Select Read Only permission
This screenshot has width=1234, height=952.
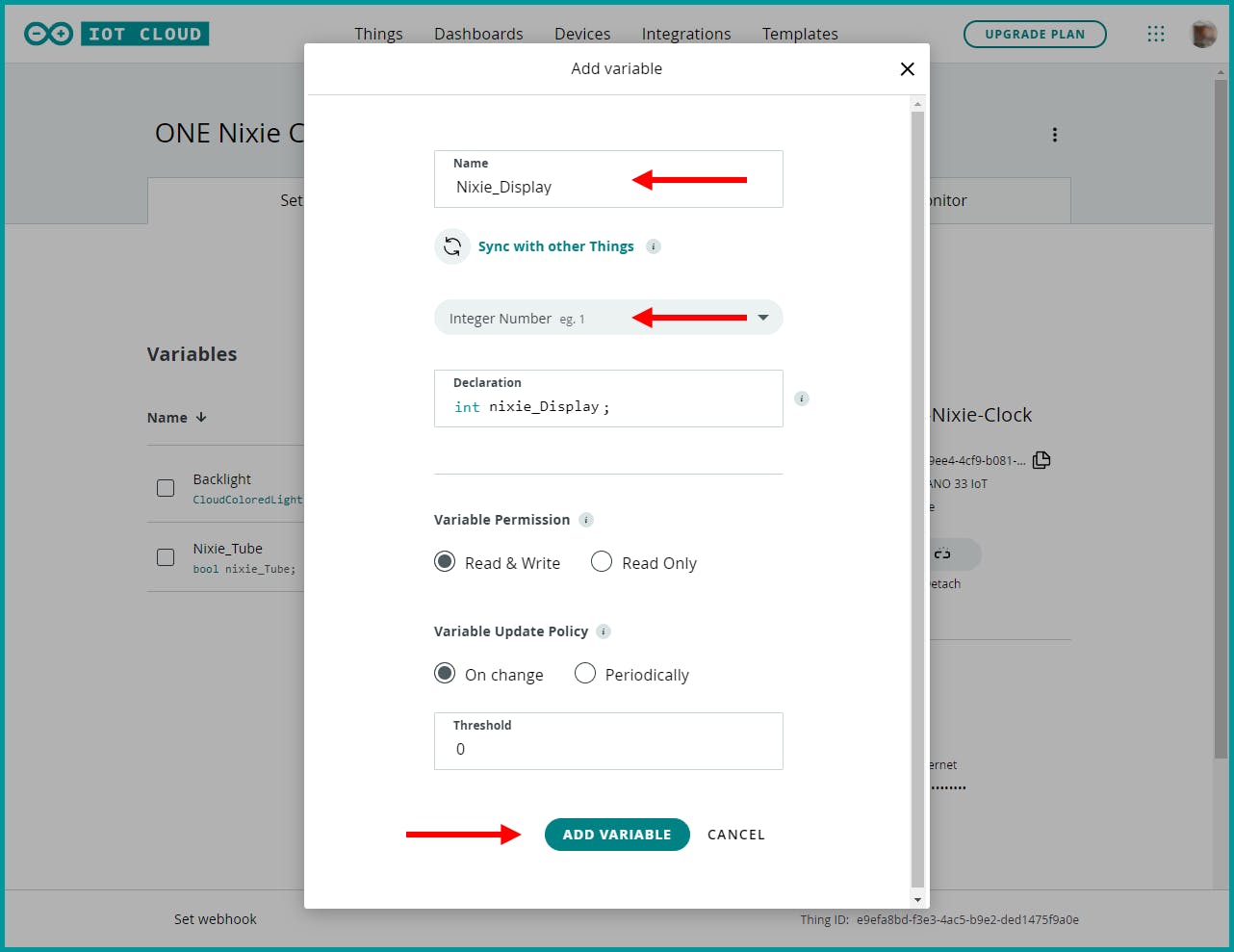pos(602,561)
